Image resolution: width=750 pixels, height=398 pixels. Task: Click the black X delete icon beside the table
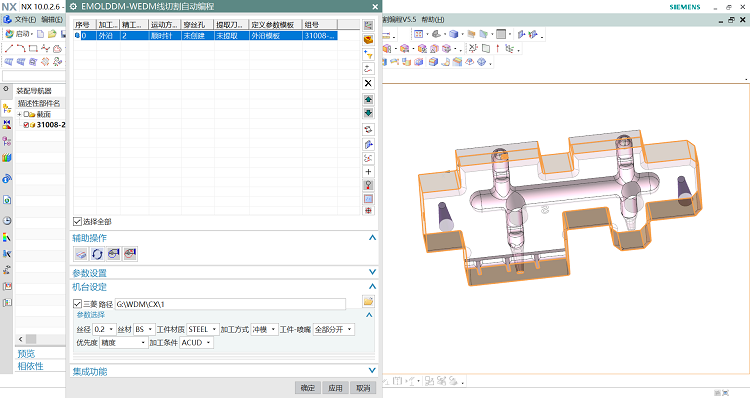pos(368,83)
